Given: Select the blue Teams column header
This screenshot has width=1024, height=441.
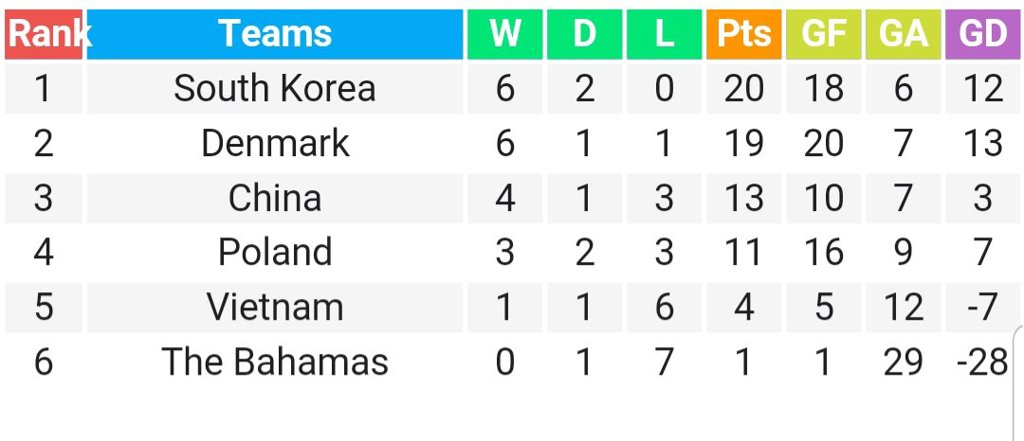Looking at the screenshot, I should point(275,34).
